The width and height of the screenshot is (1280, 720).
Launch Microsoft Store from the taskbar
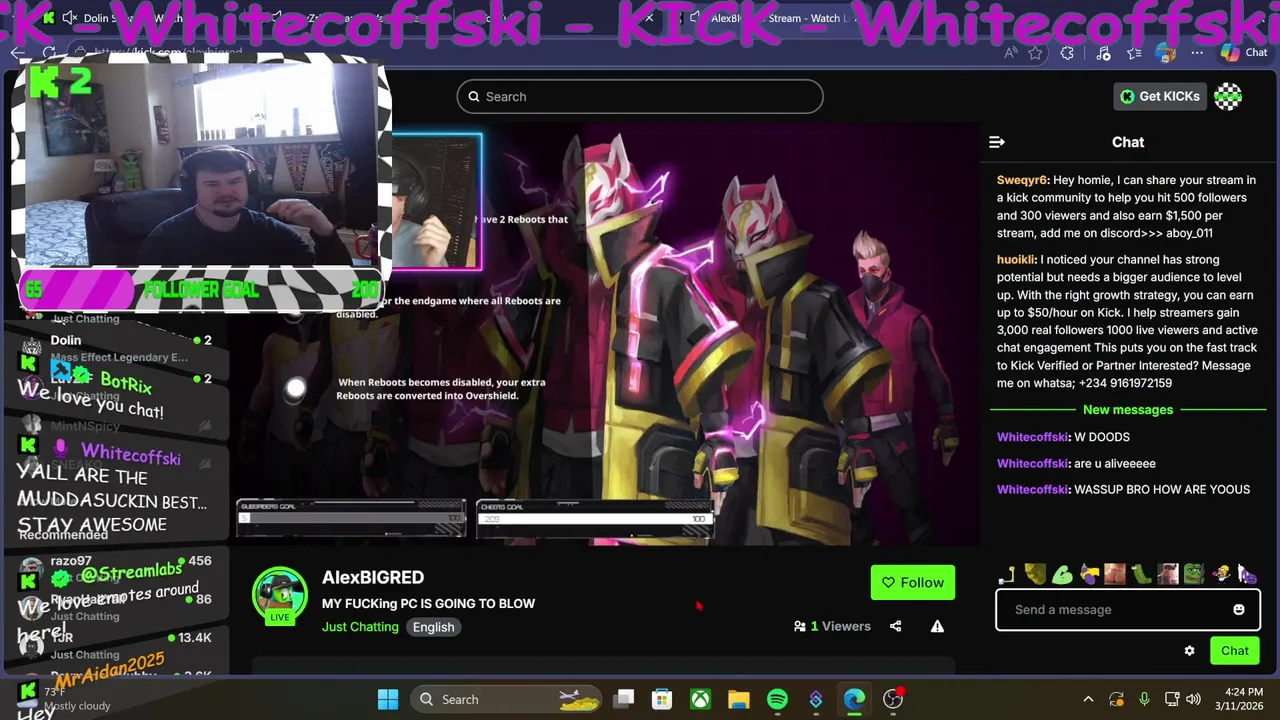pyautogui.click(x=662, y=699)
